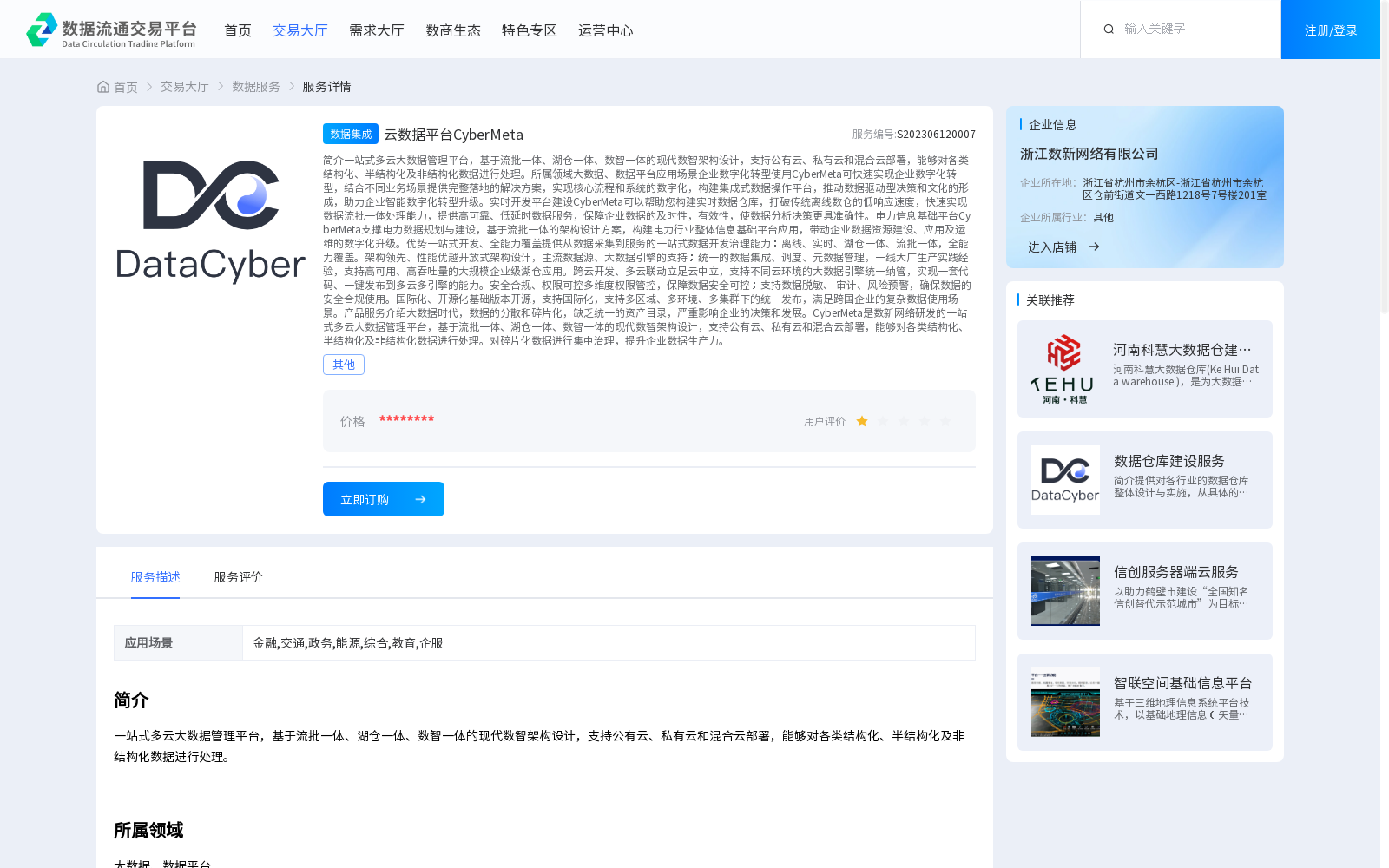
Task: Click the 其他 tag under description
Action: tap(344, 365)
